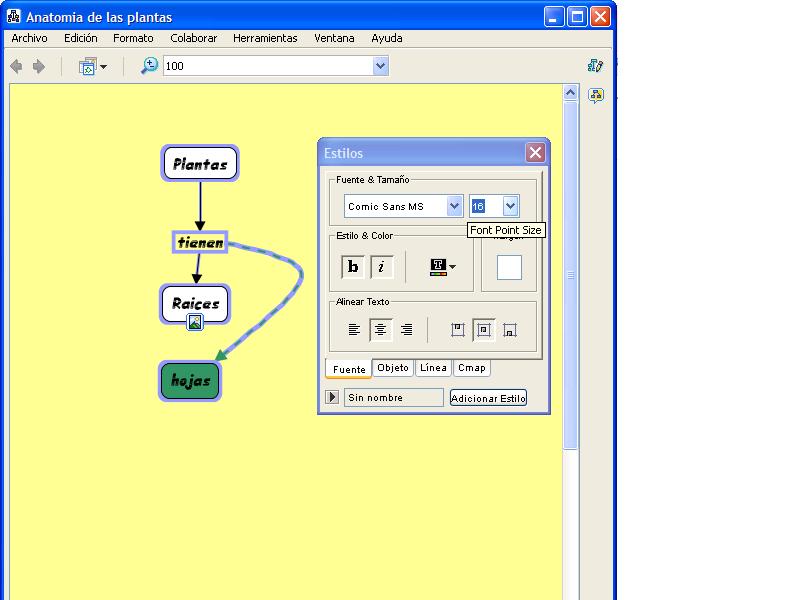Close the Estilos panel
Screen dimensions: 800x600
pyautogui.click(x=535, y=153)
